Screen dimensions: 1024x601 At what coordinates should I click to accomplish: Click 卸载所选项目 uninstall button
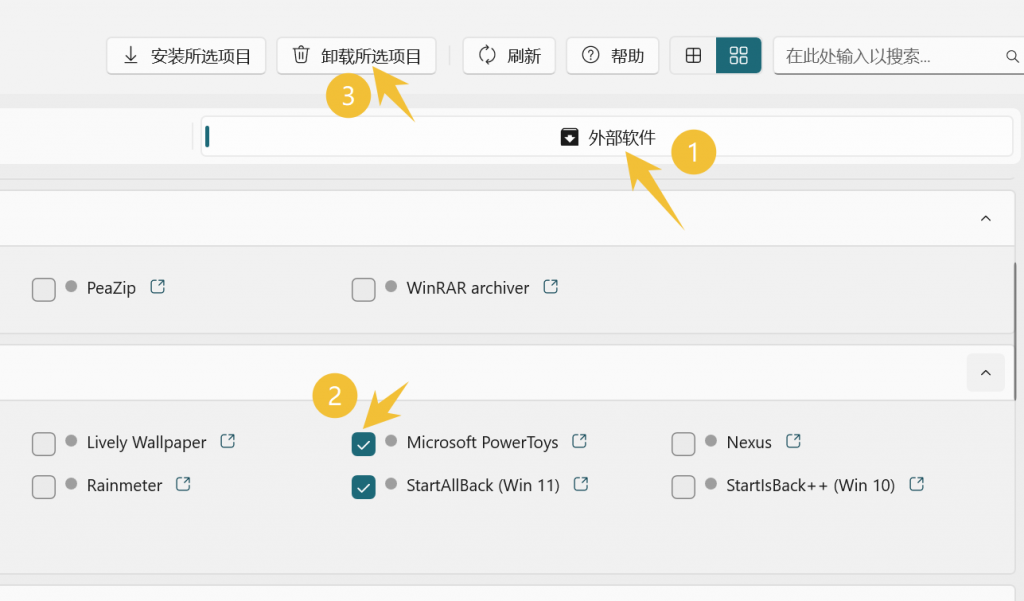click(x=357, y=56)
